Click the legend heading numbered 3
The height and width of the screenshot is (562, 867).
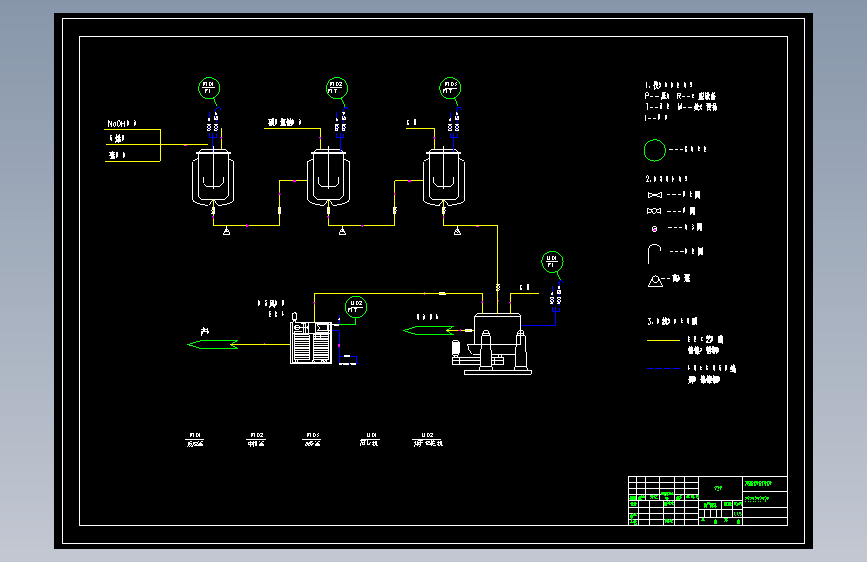[x=672, y=321]
